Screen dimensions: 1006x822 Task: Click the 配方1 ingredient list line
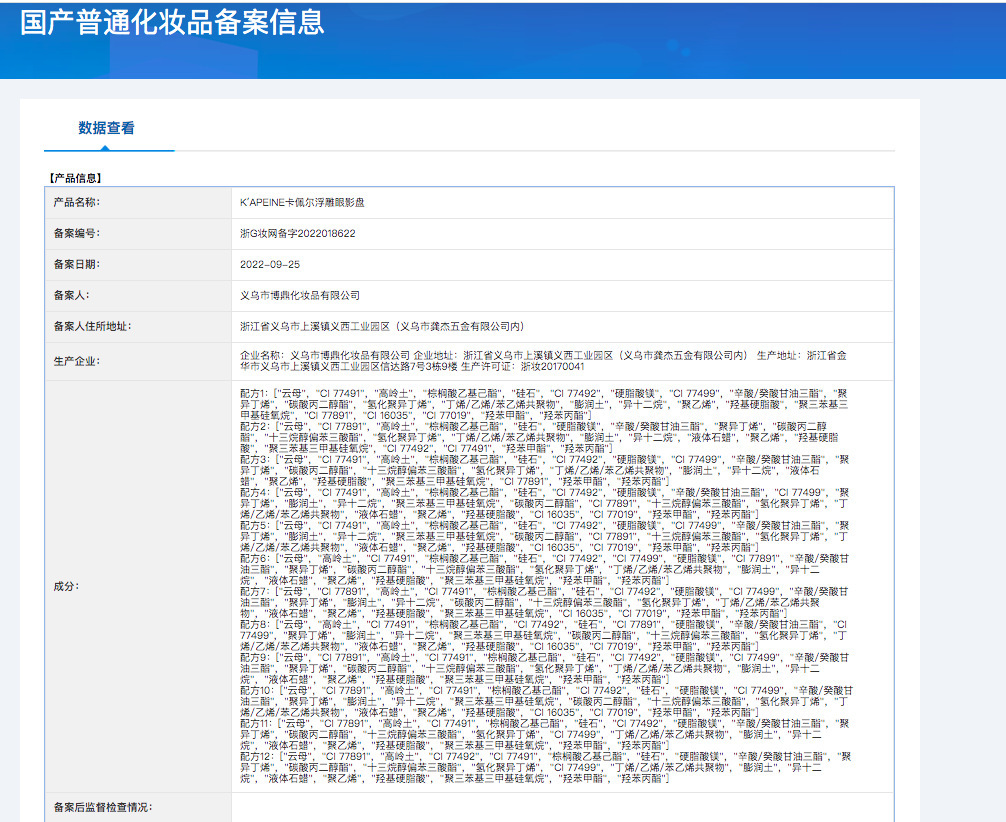pyautogui.click(x=544, y=404)
